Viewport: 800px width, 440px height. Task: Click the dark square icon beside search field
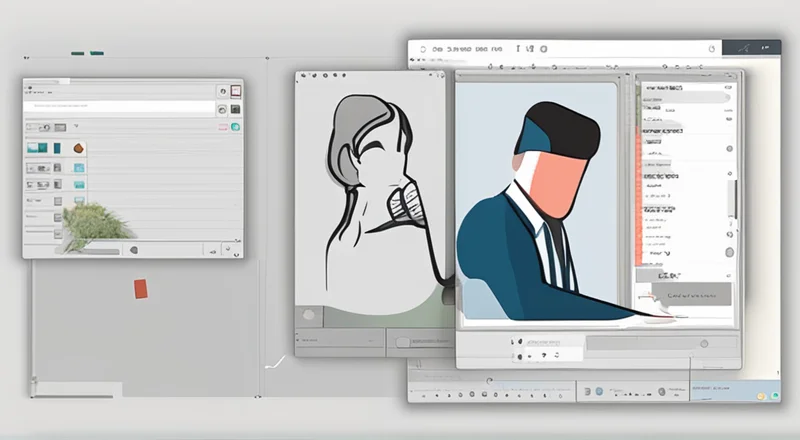[235, 108]
